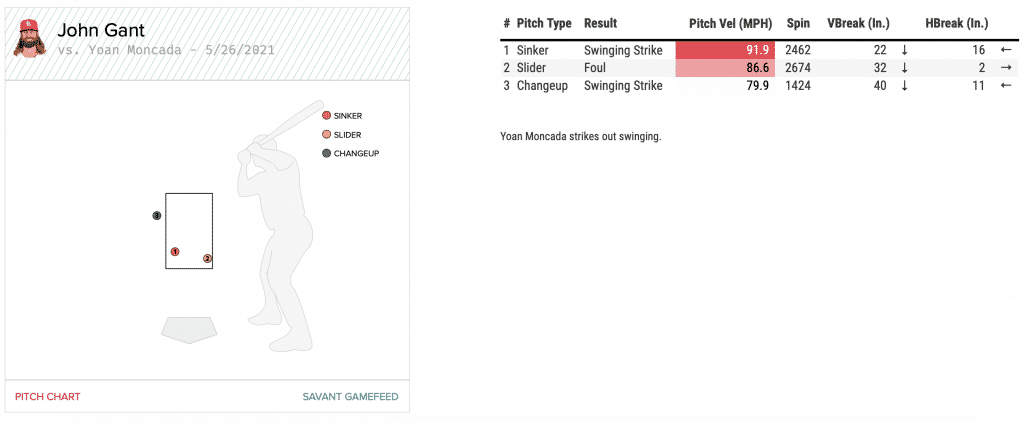The width and height of the screenshot is (1024, 422).
Task: Click pitch marker 3 outside the zone
Action: pyautogui.click(x=157, y=216)
